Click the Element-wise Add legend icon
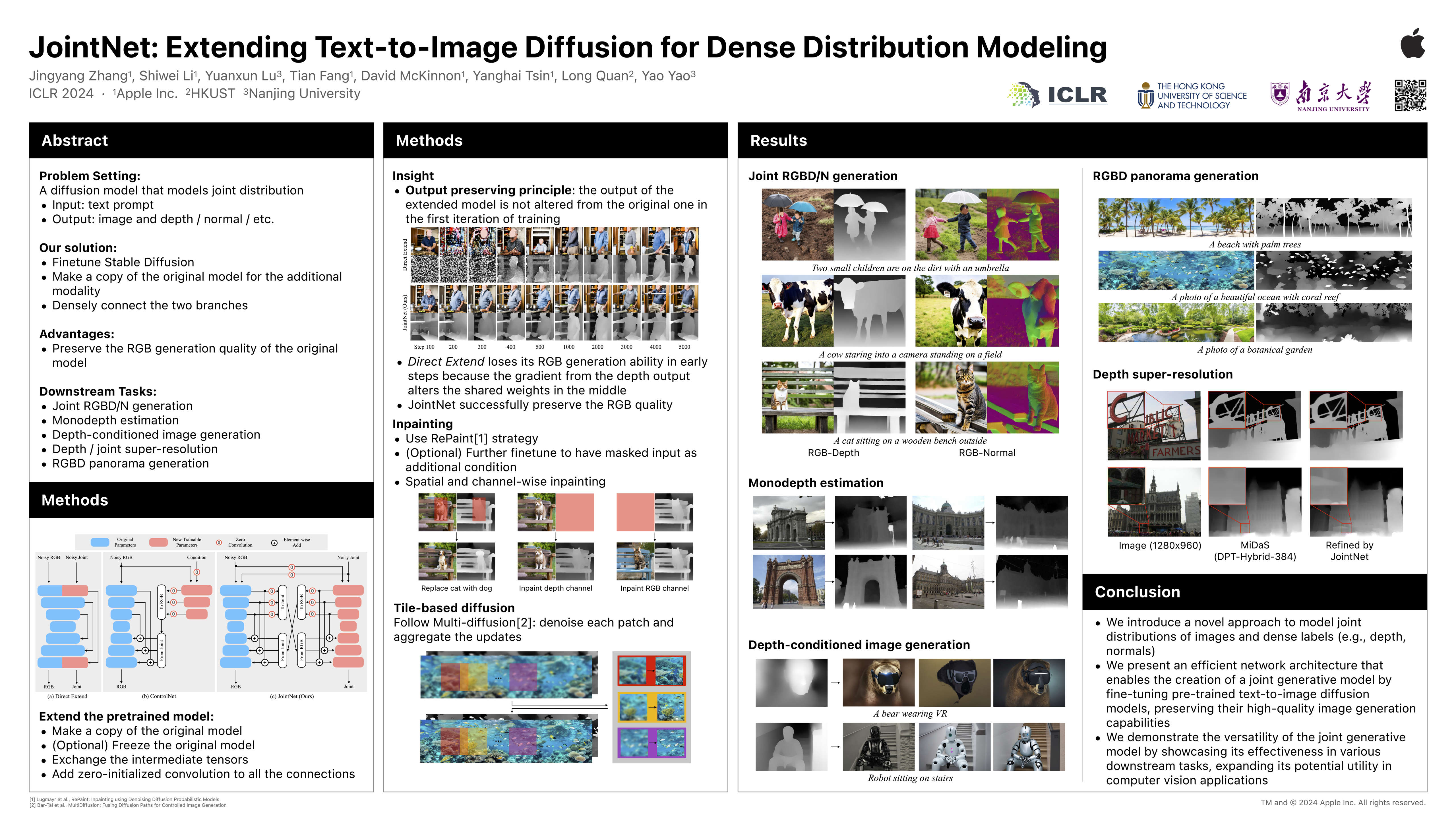 tap(274, 543)
